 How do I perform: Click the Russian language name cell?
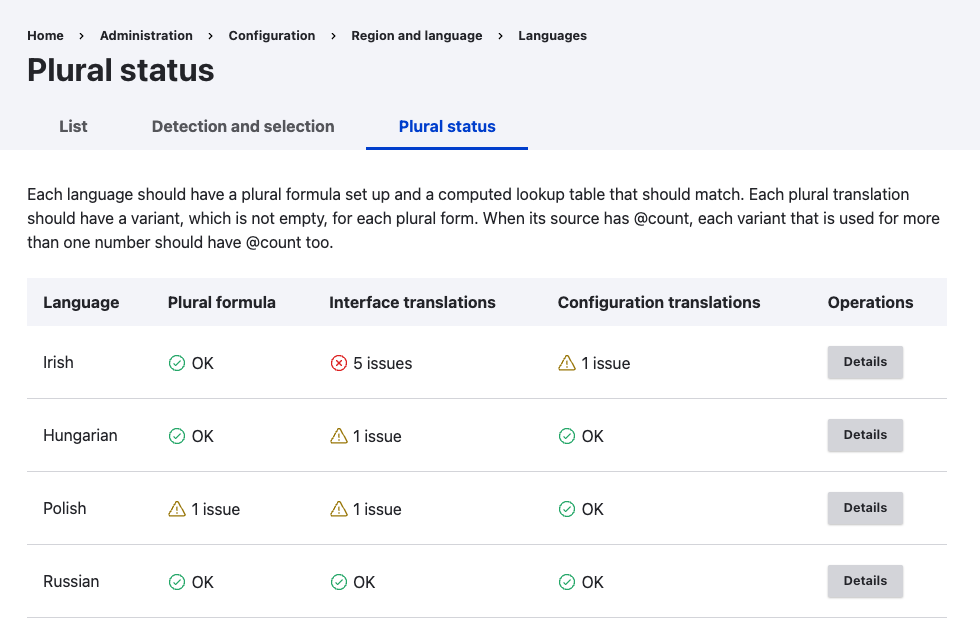click(71, 582)
